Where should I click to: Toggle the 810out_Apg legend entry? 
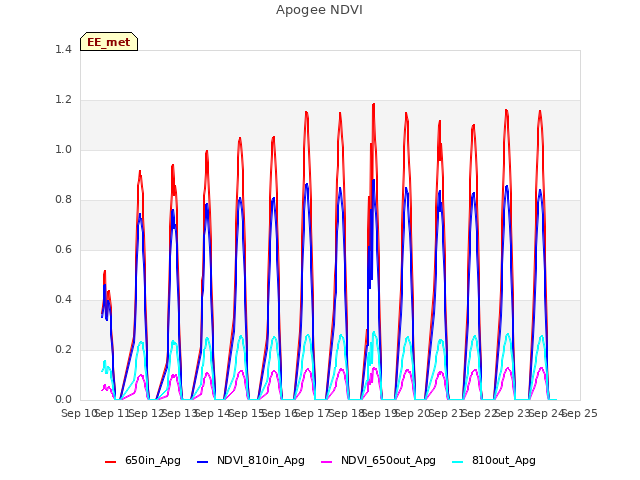(494, 461)
